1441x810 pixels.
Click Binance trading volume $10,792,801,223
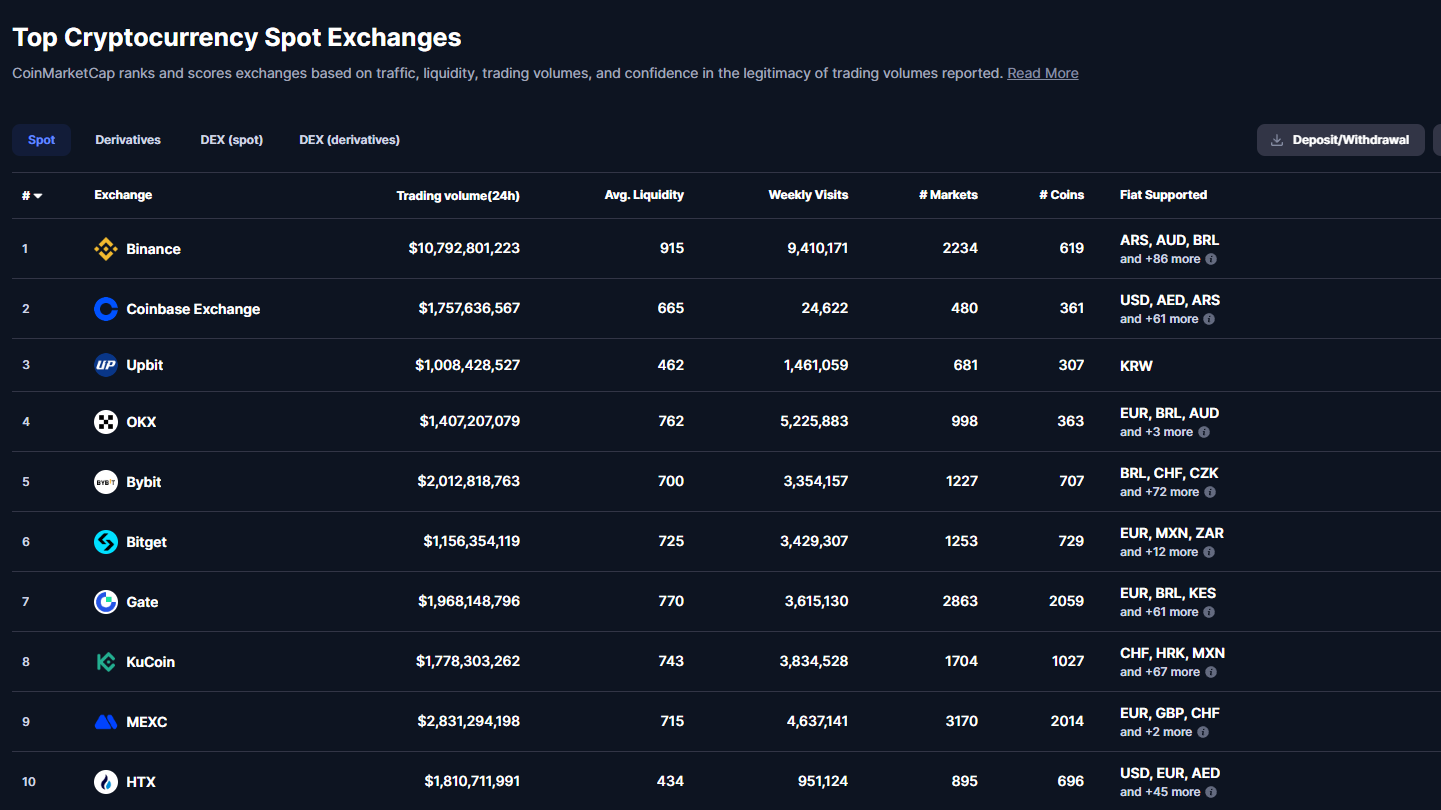[464, 248]
